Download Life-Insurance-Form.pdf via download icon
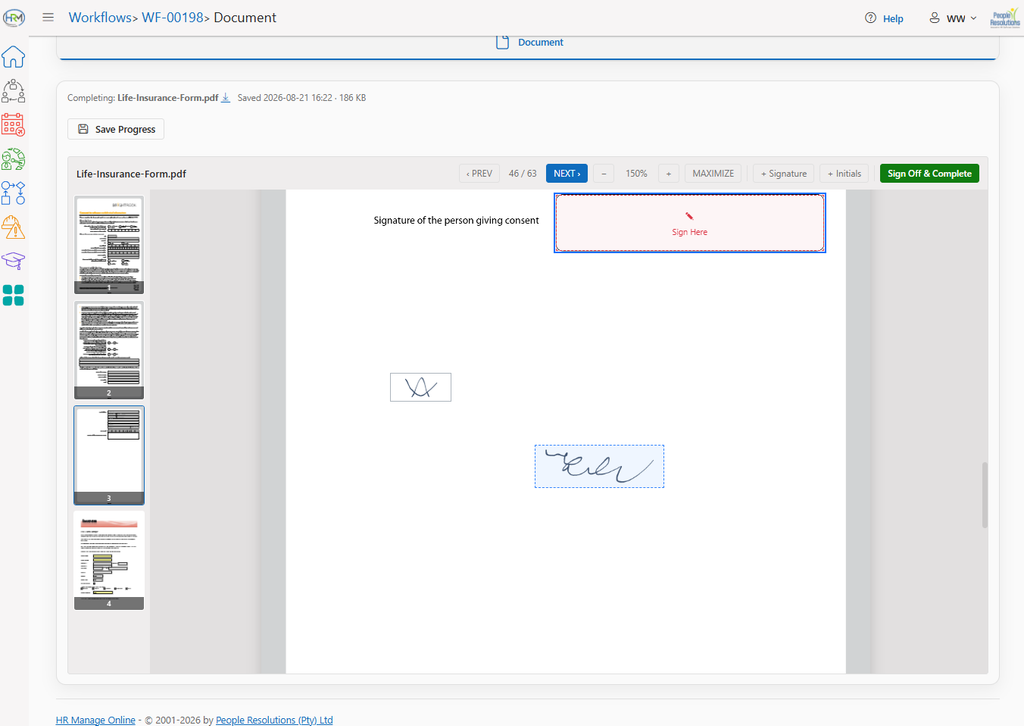This screenshot has height=726, width=1024. coord(225,97)
